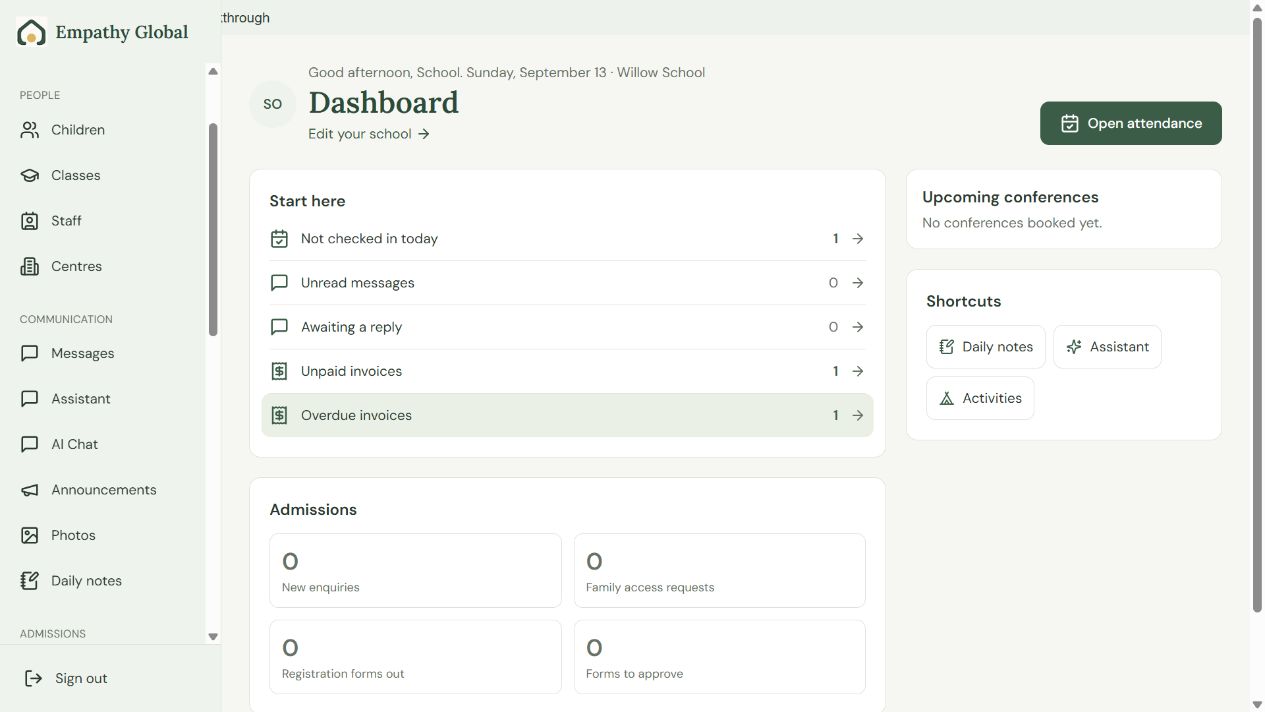Screen dimensions: 1265x712
Task: Open Unpaid invoices row arrow
Action: pyautogui.click(x=858, y=371)
